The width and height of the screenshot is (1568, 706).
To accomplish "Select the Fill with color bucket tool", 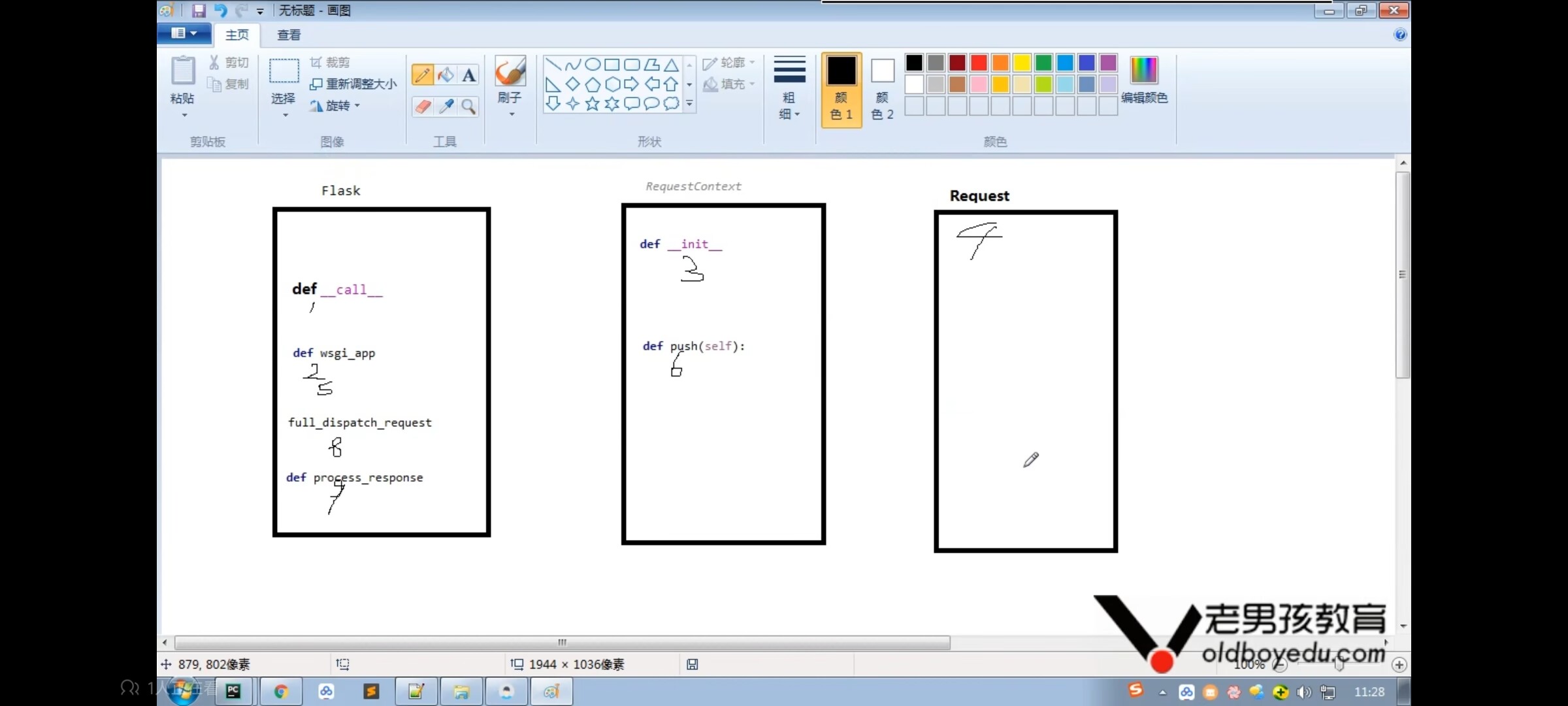I will pos(446,75).
